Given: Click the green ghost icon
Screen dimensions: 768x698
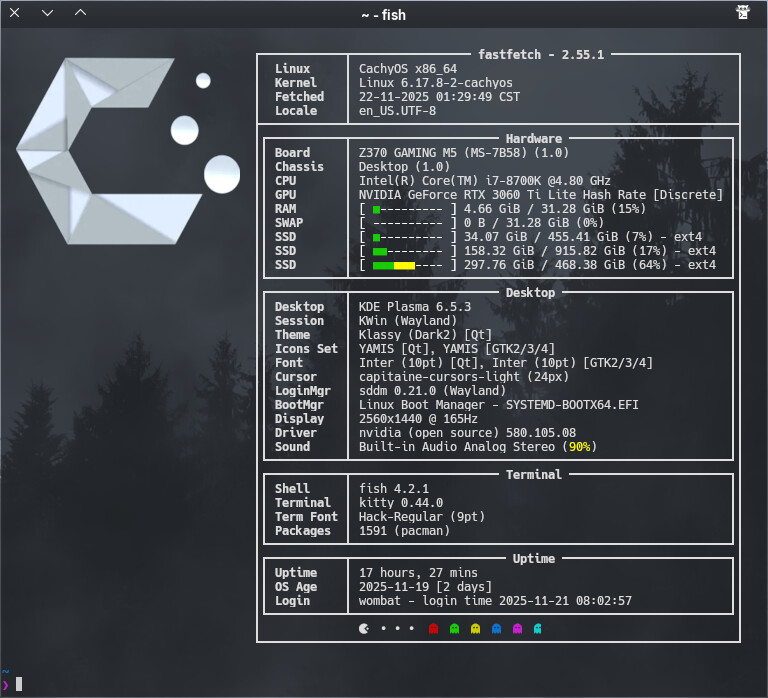Looking at the screenshot, I should (454, 629).
